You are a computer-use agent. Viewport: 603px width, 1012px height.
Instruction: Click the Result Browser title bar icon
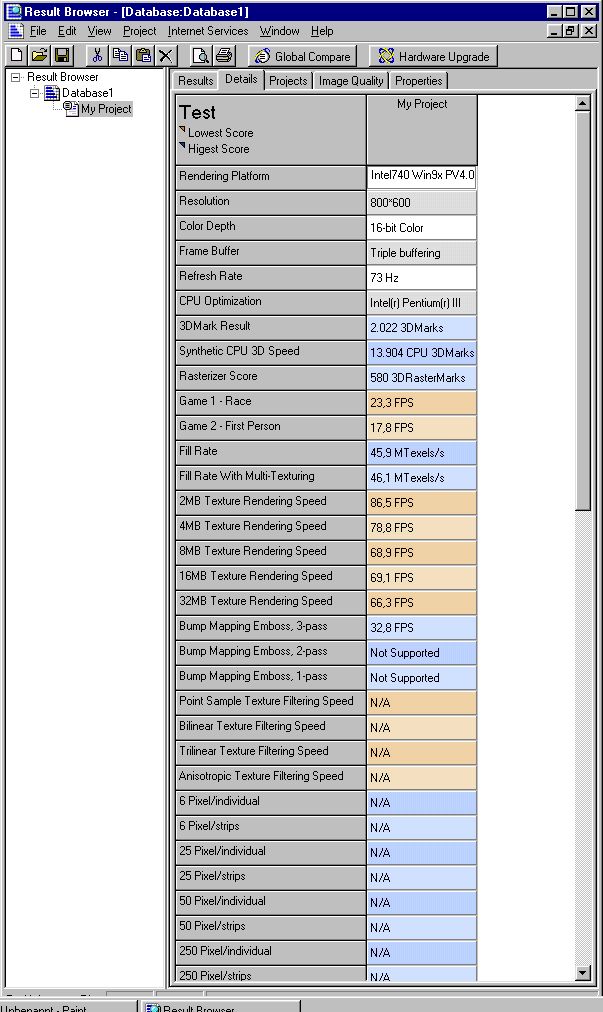pyautogui.click(x=13, y=11)
